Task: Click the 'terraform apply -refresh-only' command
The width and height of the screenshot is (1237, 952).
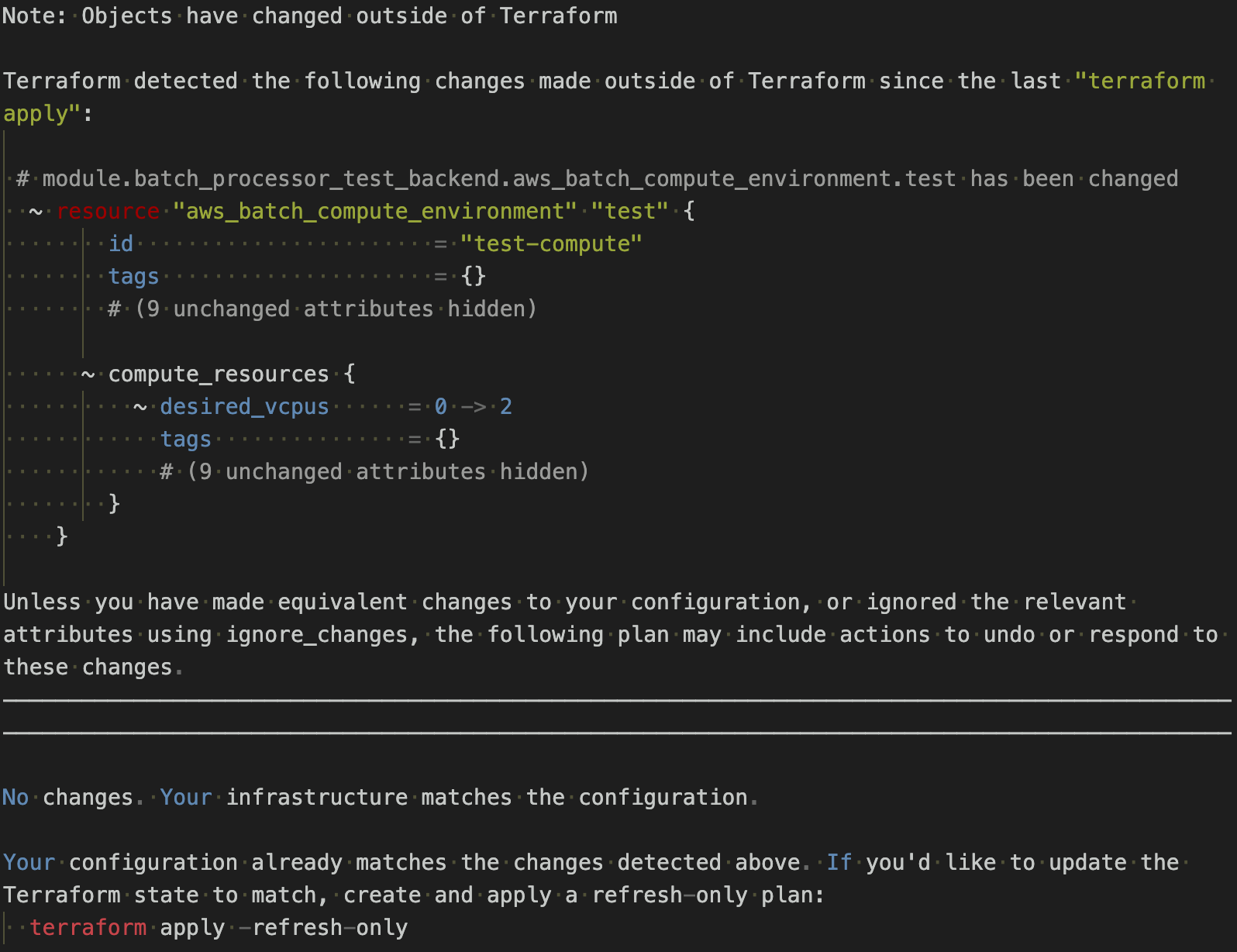Action: (x=219, y=927)
